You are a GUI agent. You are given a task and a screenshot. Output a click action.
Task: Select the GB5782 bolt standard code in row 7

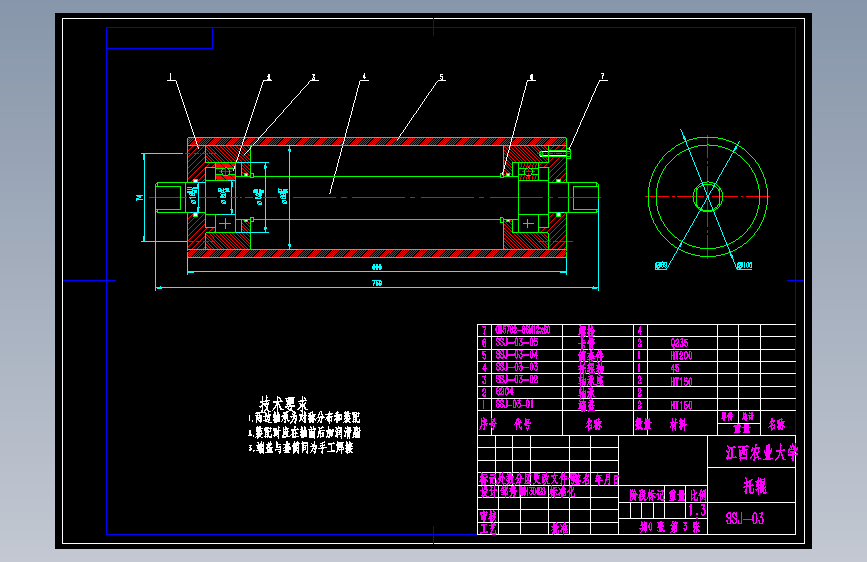pyautogui.click(x=523, y=330)
